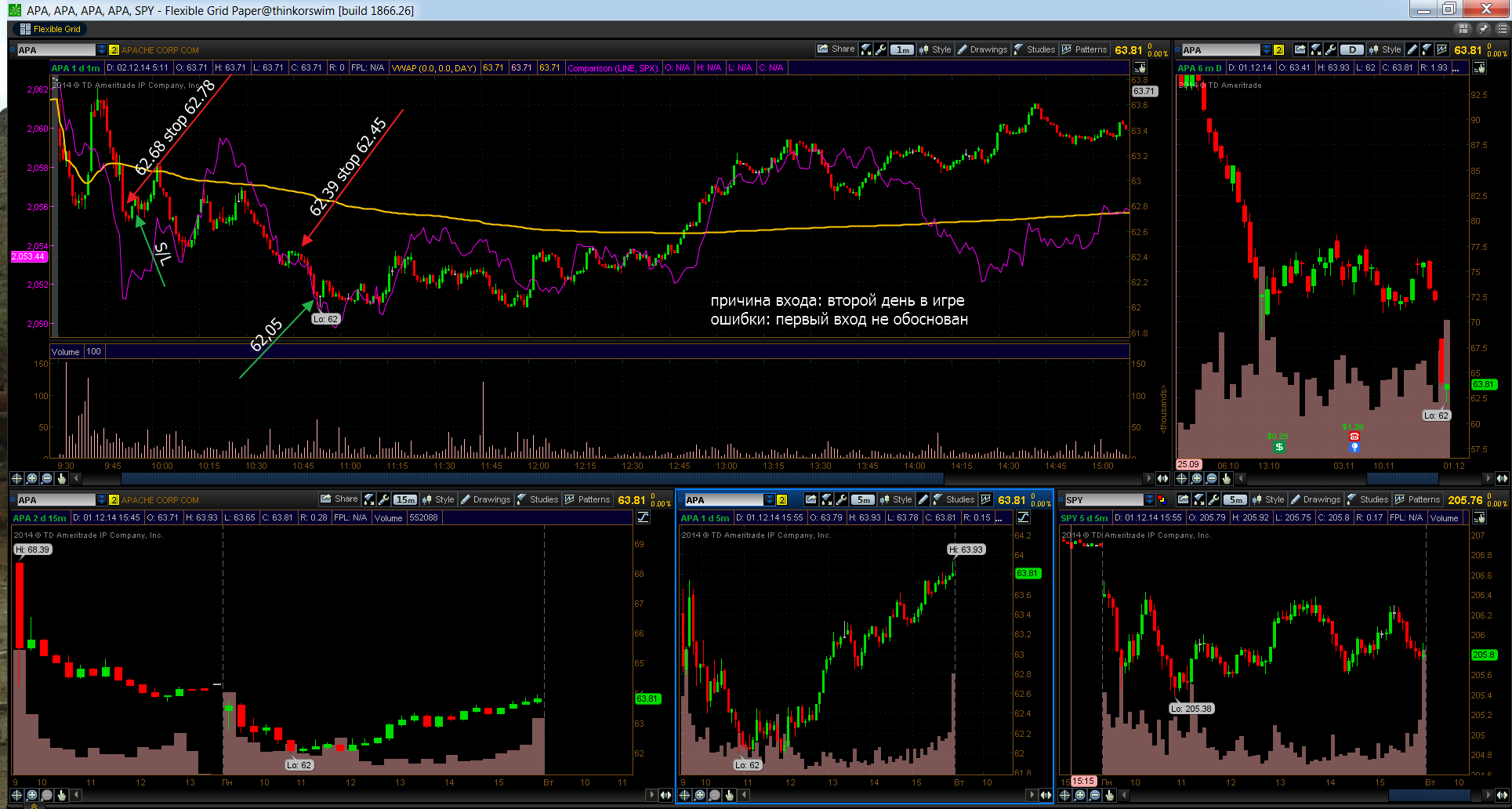The height and width of the screenshot is (809, 1512).
Task: Open Drawings in 15m APA chart
Action: pyautogui.click(x=485, y=499)
